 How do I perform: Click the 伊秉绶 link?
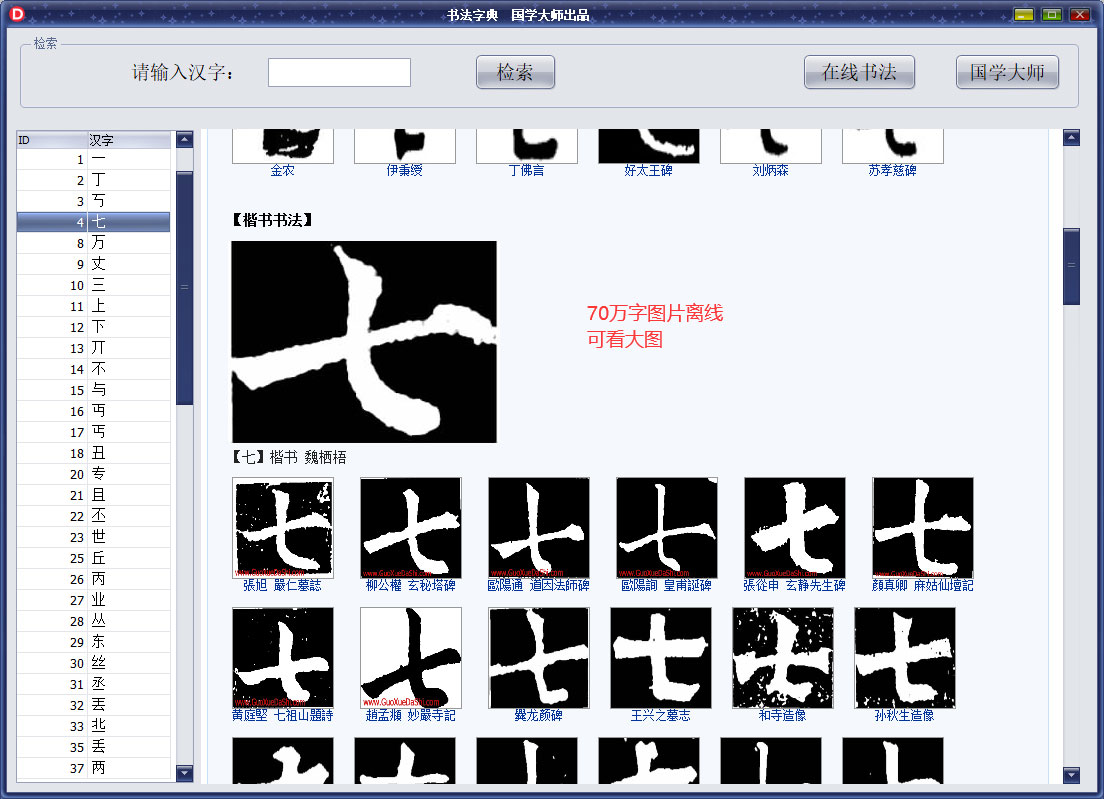click(404, 170)
